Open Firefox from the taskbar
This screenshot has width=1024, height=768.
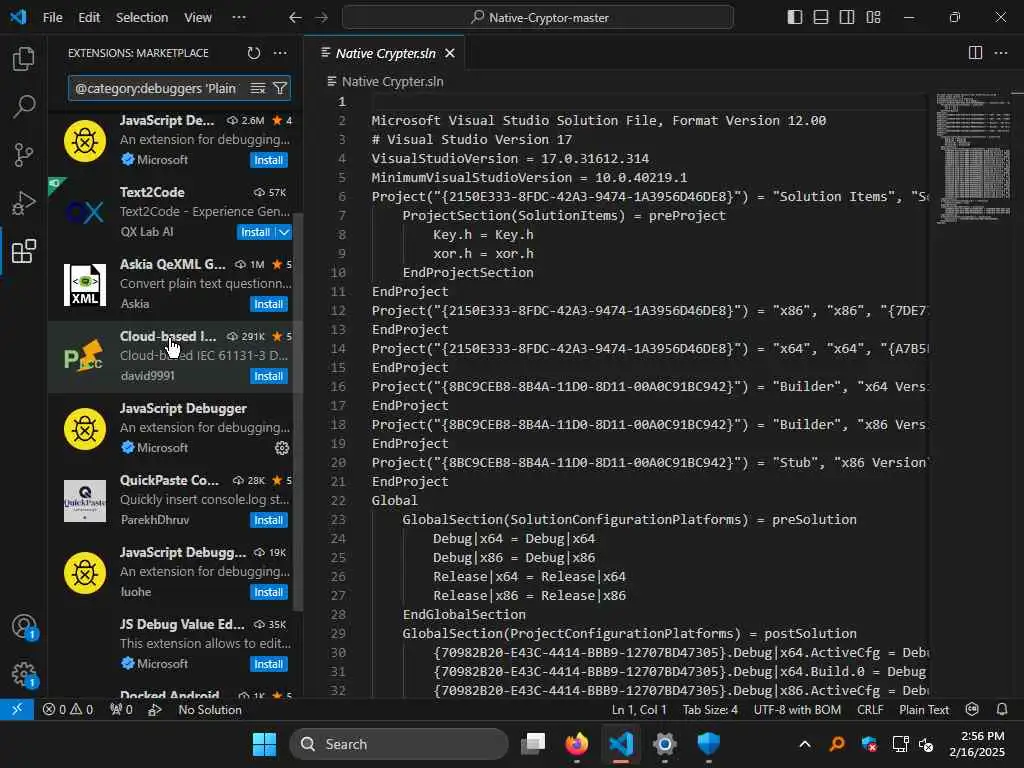[x=577, y=744]
